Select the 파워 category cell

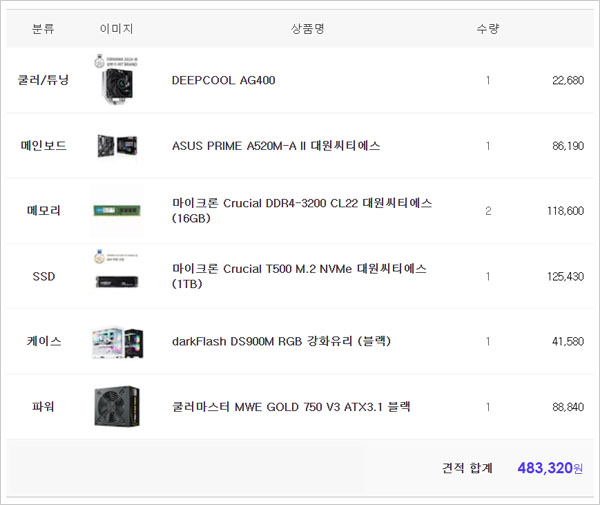(43, 407)
